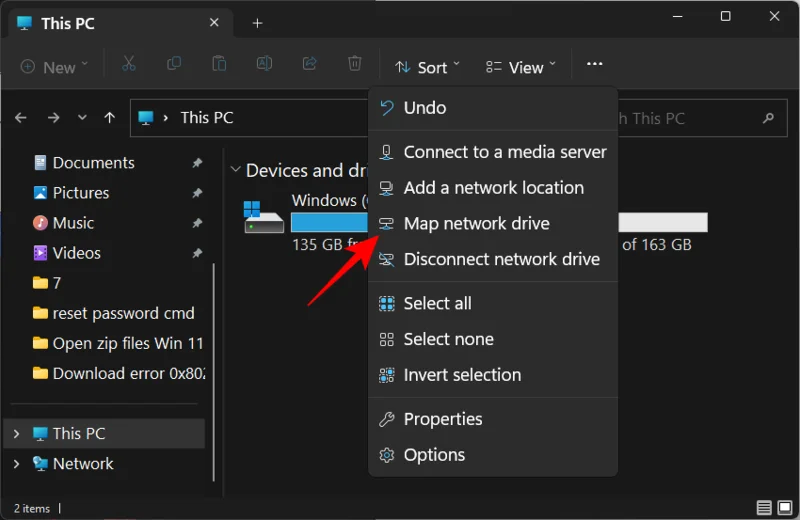Switch to large icons view in status bar
This screenshot has width=800, height=520.
[785, 508]
